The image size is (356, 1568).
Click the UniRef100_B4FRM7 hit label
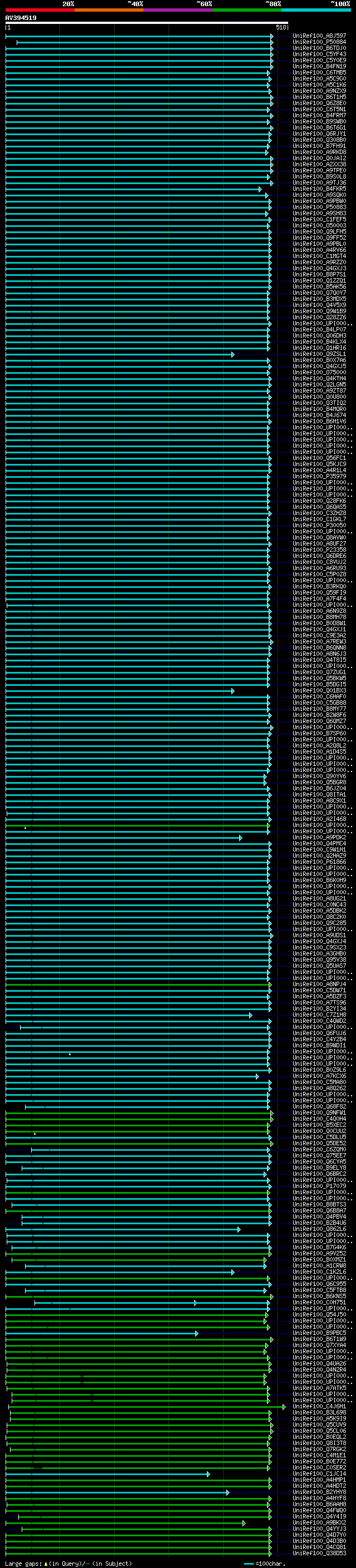[x=319, y=115]
